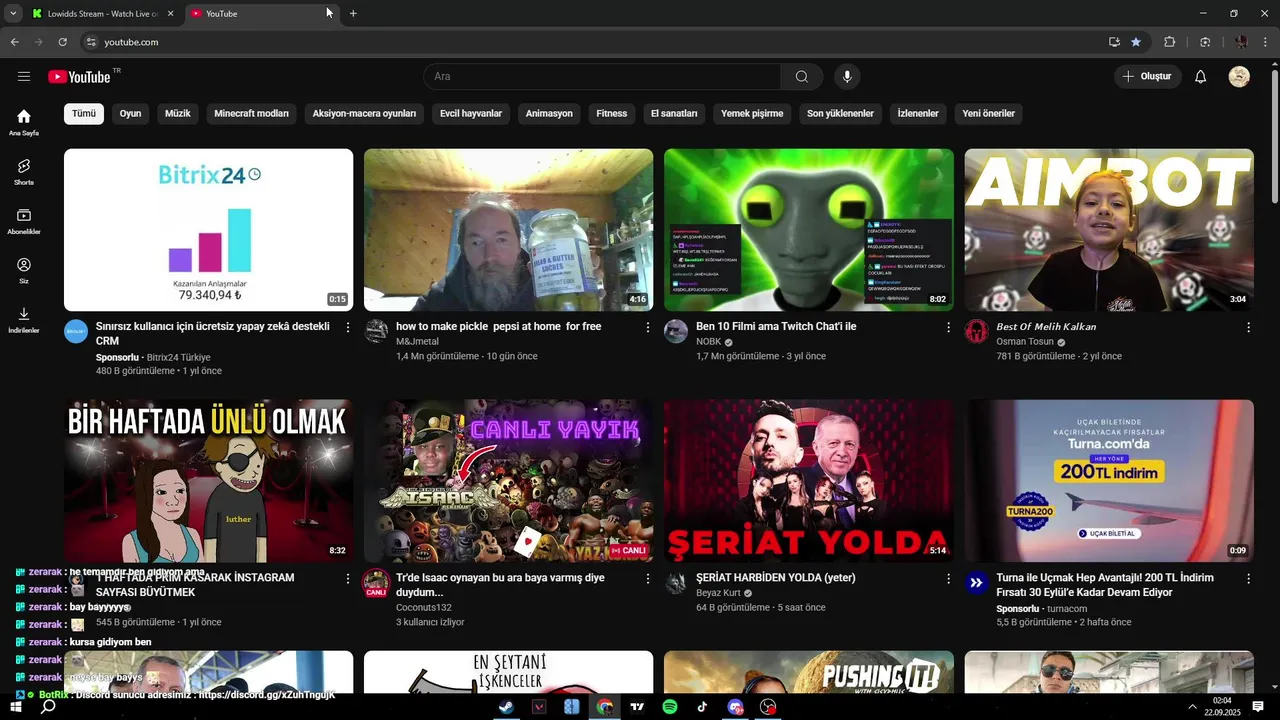This screenshot has height=720, width=1280.
Task: Select the Evcil hayvanlar chip
Action: point(471,114)
